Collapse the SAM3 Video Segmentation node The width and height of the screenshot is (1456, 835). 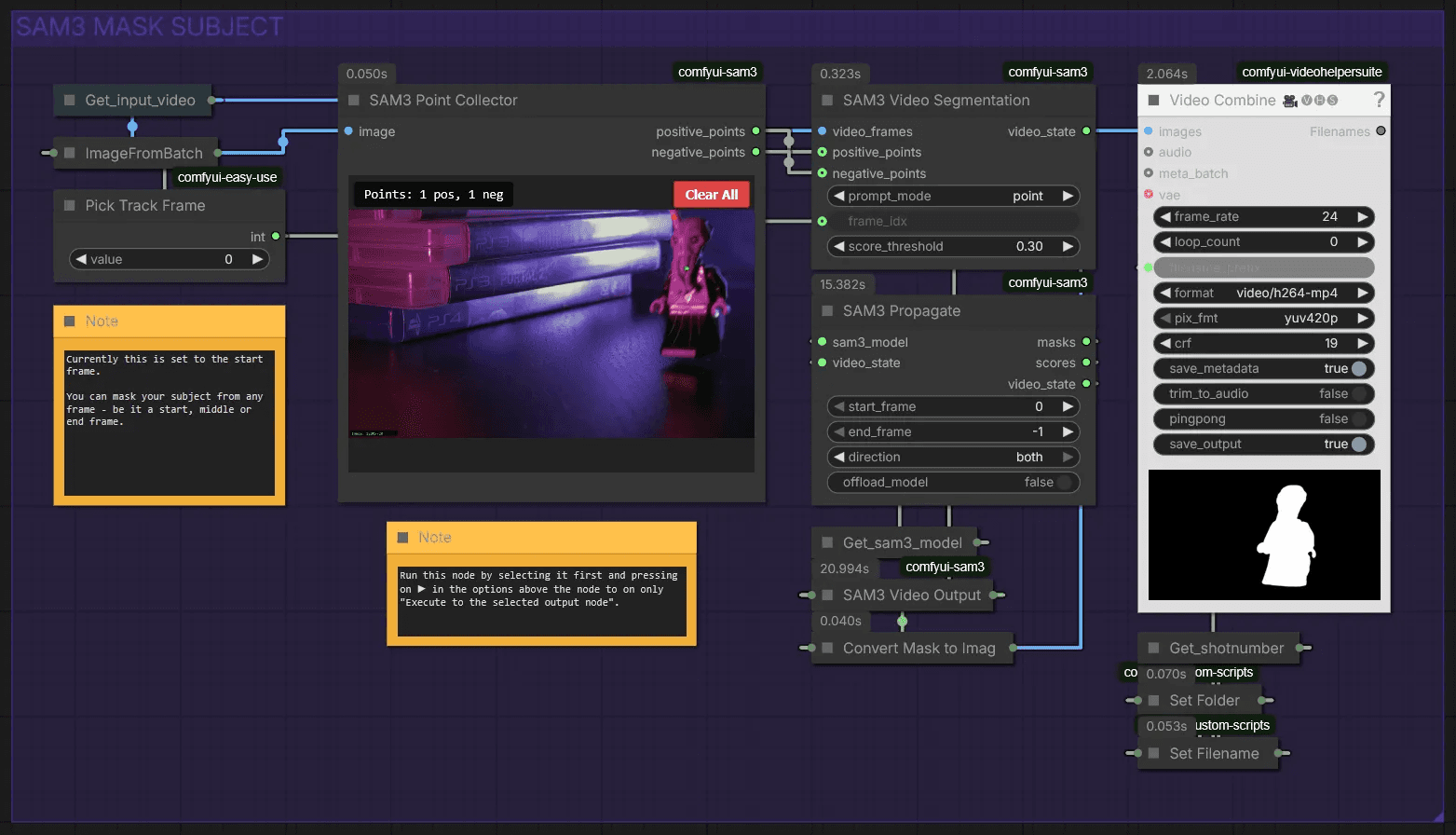click(827, 100)
